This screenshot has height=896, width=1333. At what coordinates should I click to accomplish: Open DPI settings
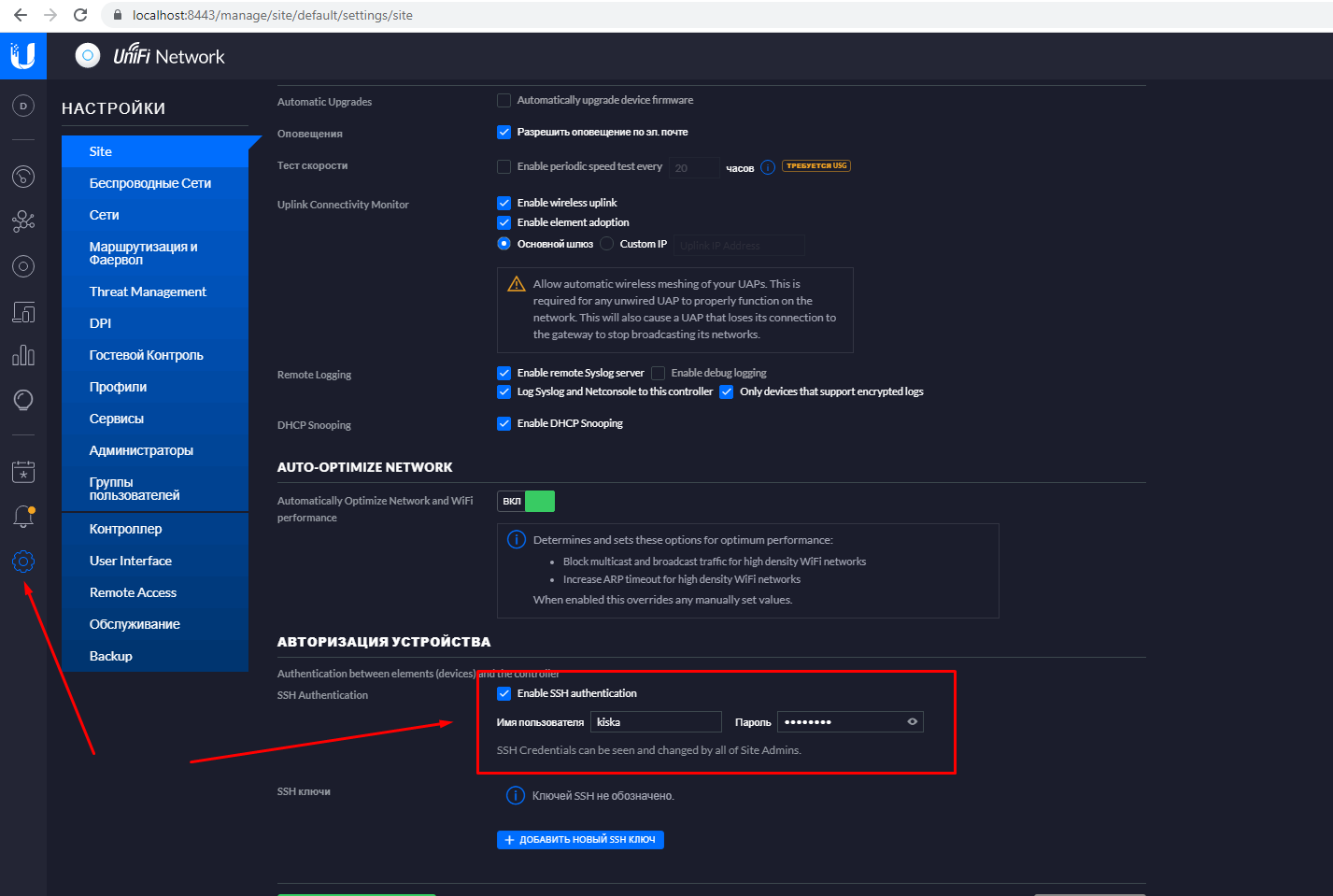pos(155,323)
